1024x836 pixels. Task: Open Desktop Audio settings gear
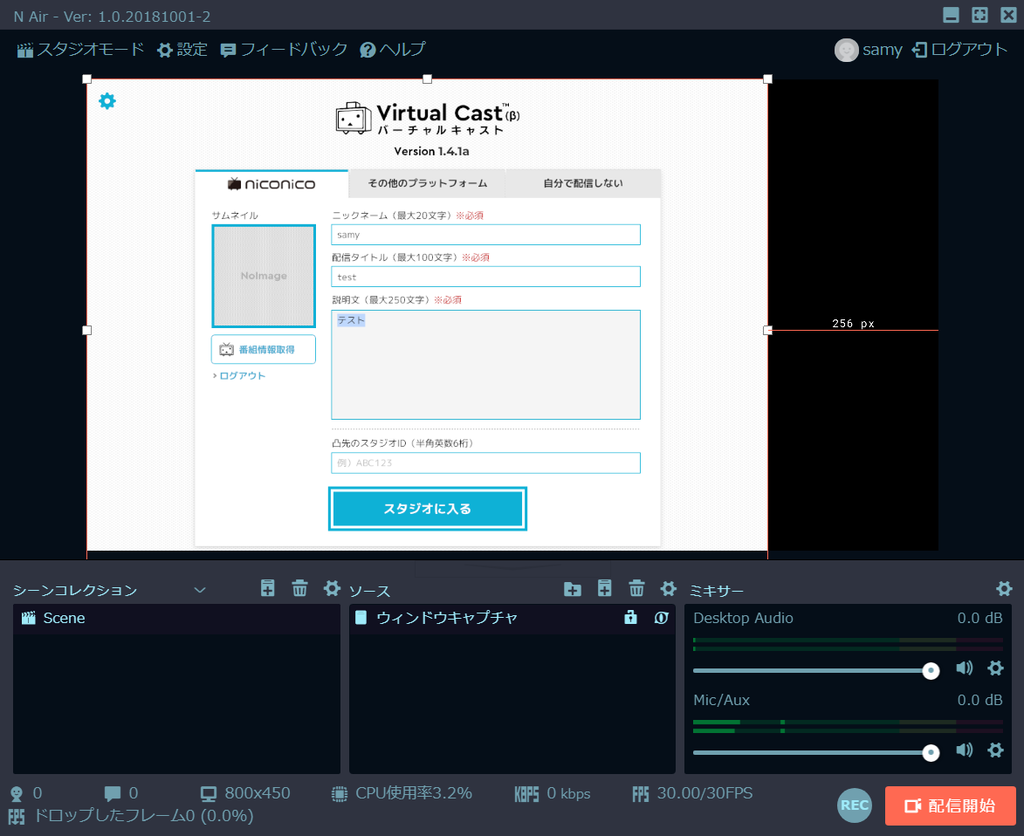coord(995,668)
